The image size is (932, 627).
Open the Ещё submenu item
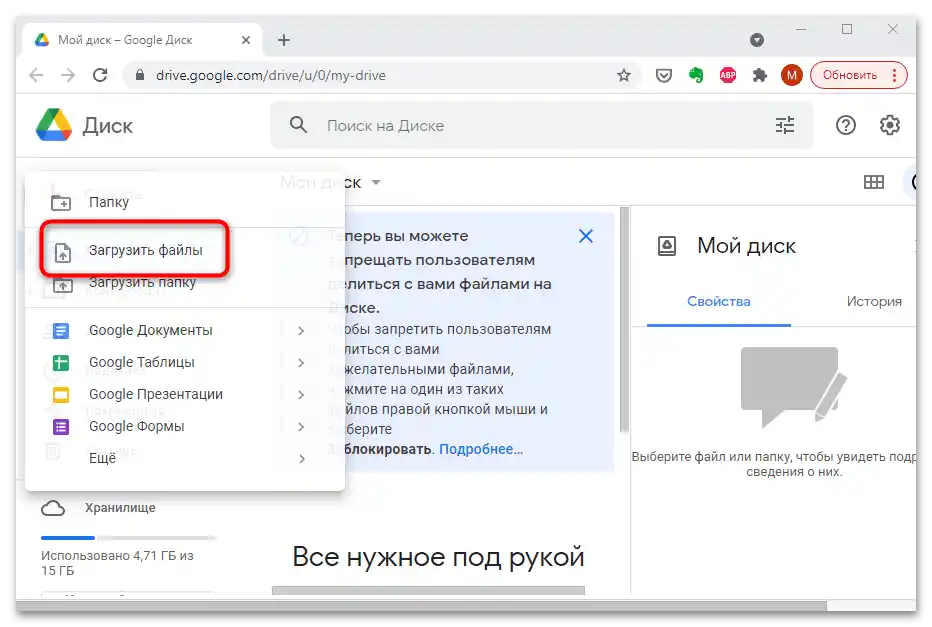coord(184,459)
